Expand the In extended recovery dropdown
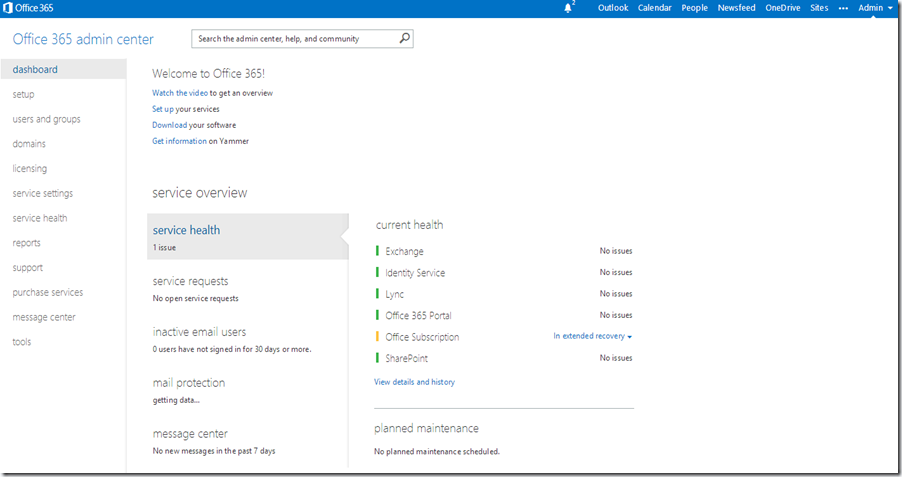The image size is (902, 477). point(593,336)
